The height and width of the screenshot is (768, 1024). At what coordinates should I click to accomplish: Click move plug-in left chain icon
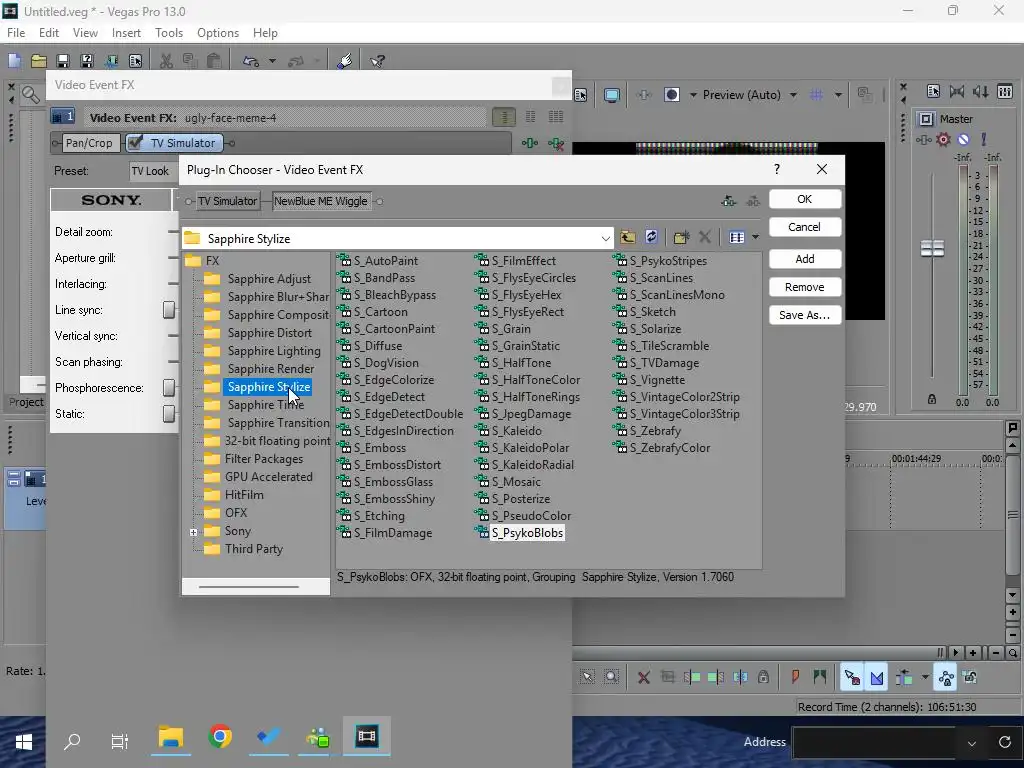729,201
